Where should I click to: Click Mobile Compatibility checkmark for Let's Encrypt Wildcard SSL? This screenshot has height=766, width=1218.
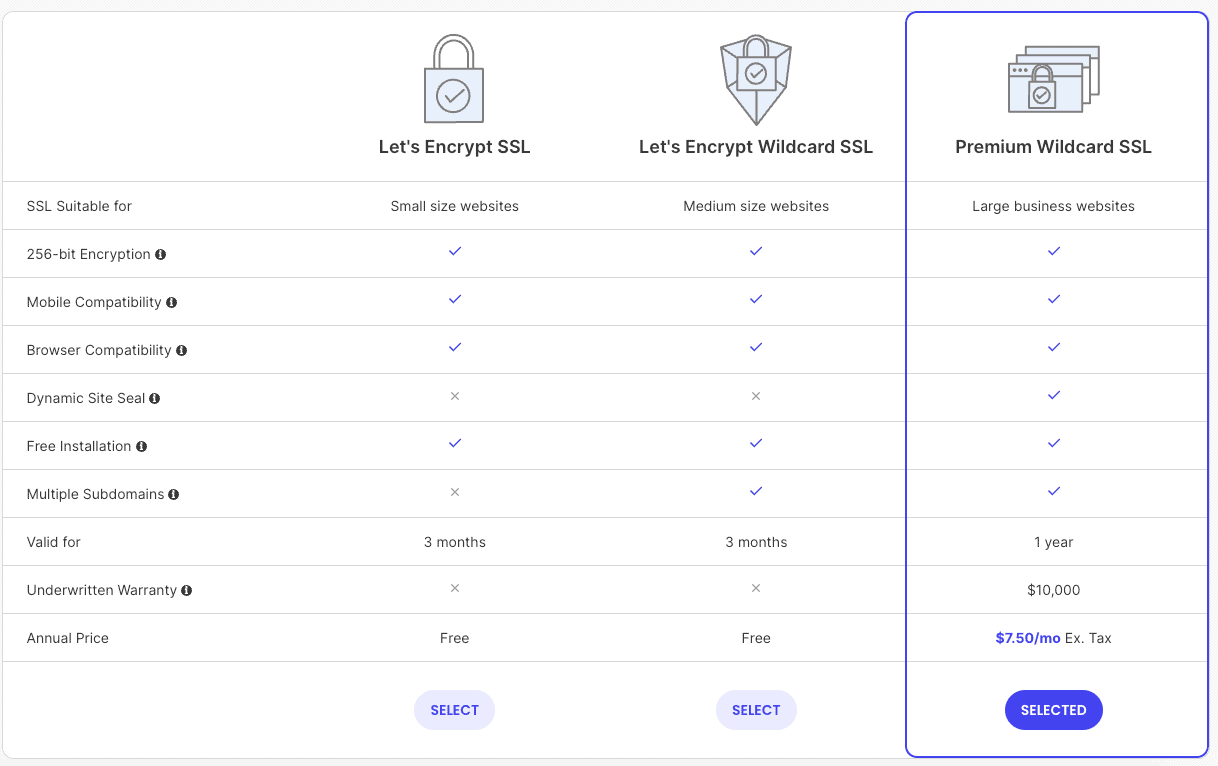pyautogui.click(x=756, y=299)
